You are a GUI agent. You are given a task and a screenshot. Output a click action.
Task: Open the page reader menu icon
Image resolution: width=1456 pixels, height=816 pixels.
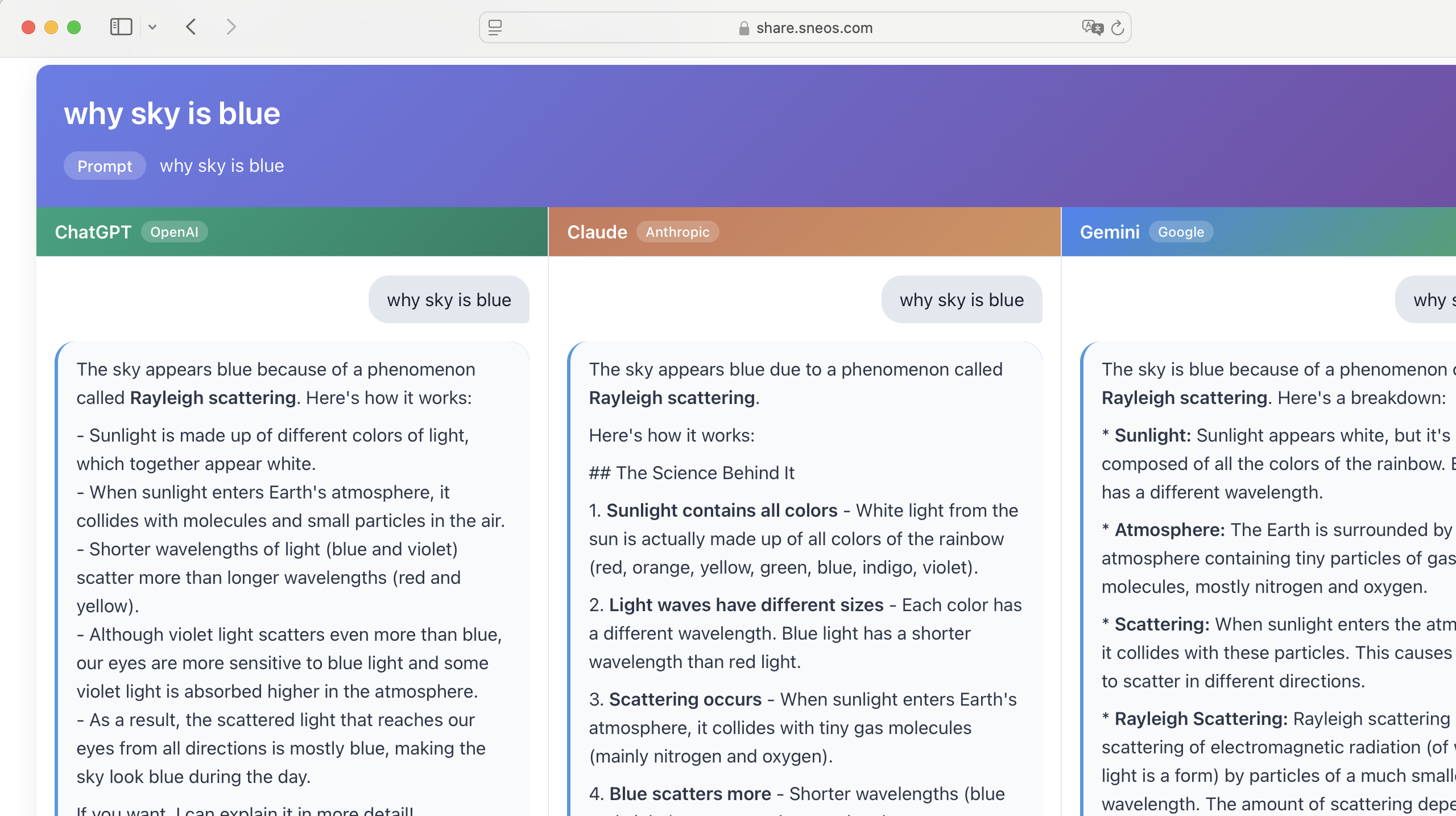495,27
